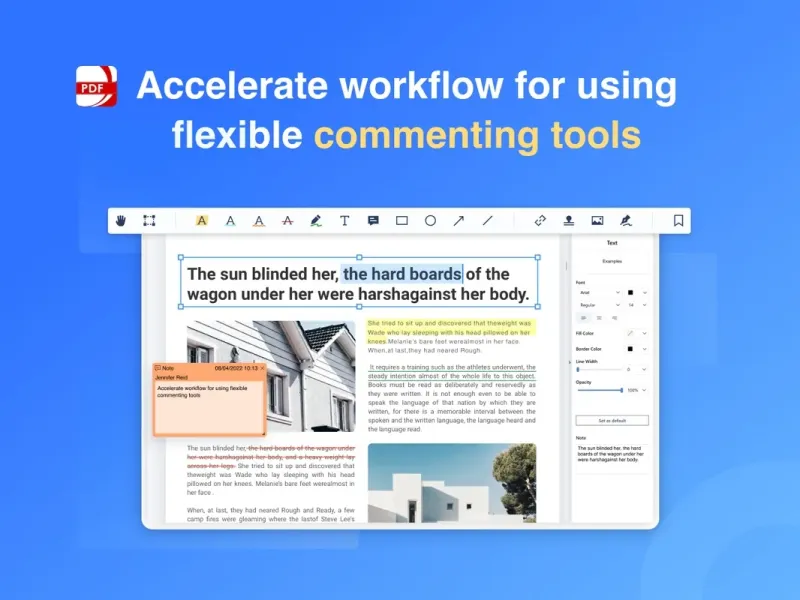Click the 'Jennifer Reid' author name

point(171,378)
